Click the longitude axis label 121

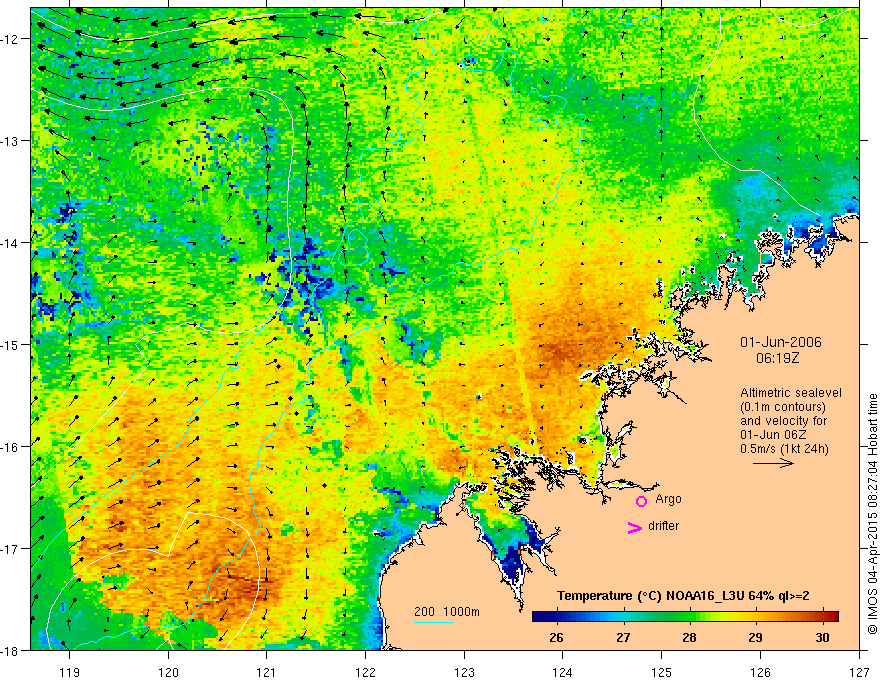tap(267, 672)
